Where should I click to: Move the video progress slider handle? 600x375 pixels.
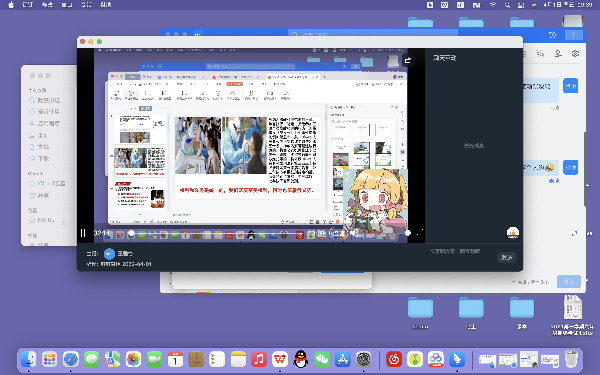click(x=131, y=233)
